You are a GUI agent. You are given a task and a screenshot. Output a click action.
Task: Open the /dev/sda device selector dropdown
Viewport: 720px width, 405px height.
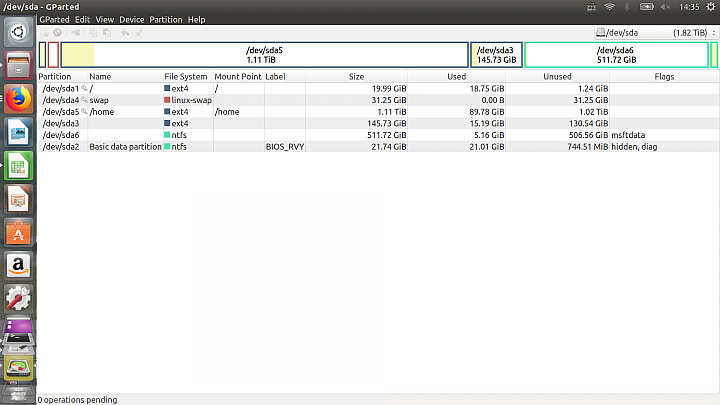pyautogui.click(x=656, y=33)
